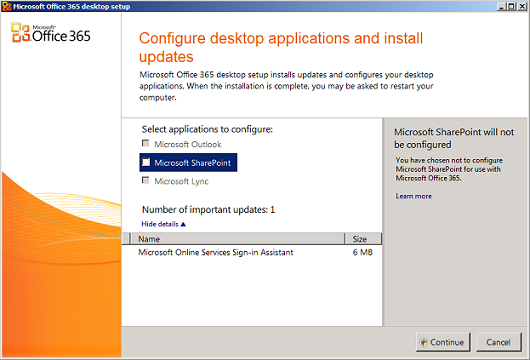Check the Microsoft SharePoint checkbox

click(x=146, y=162)
